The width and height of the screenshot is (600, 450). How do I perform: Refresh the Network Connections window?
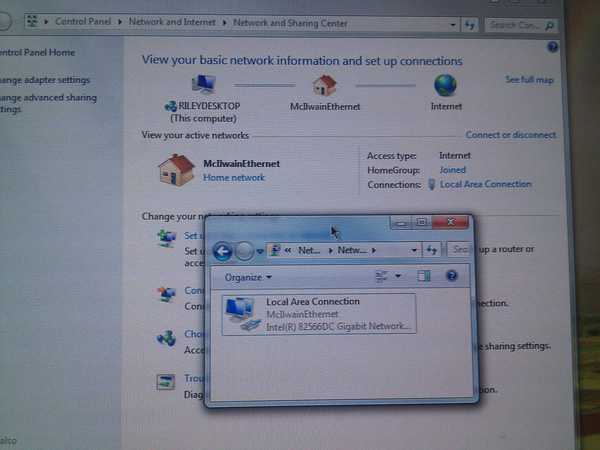pyautogui.click(x=432, y=250)
